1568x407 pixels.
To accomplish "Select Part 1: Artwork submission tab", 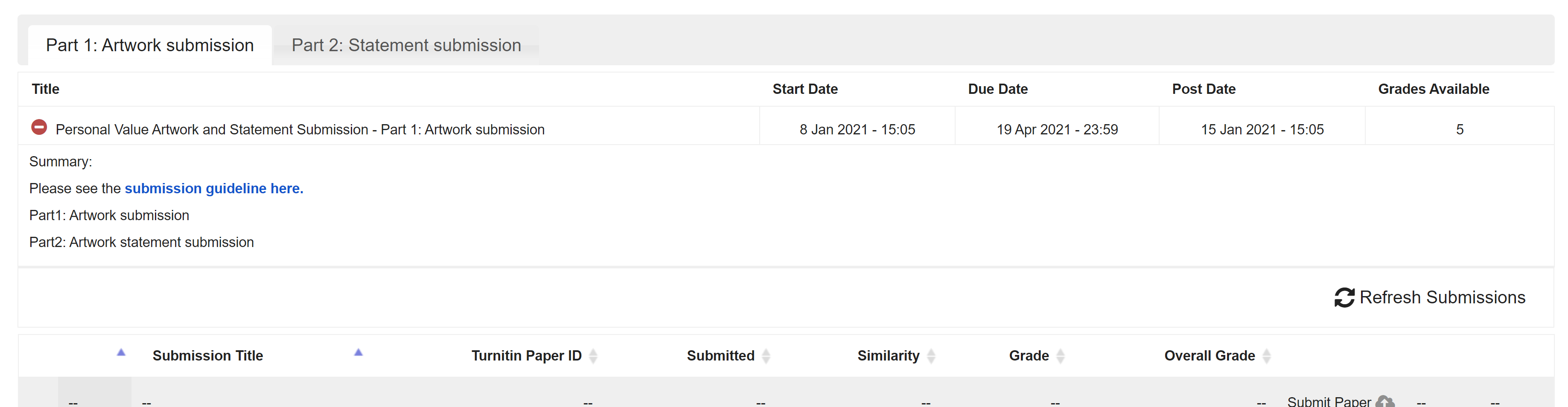I will pyautogui.click(x=150, y=45).
